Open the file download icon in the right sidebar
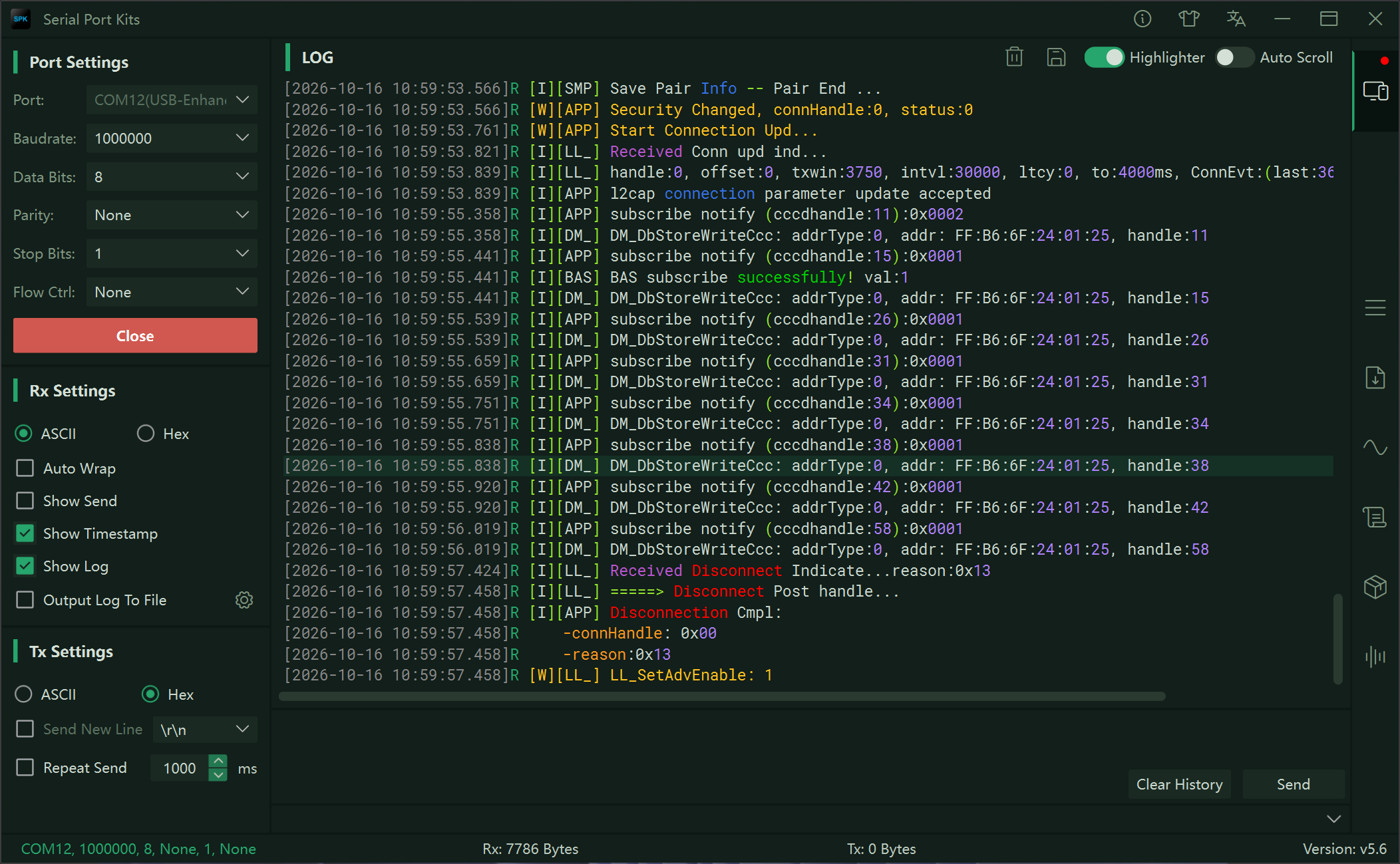The height and width of the screenshot is (864, 1400). (1375, 377)
